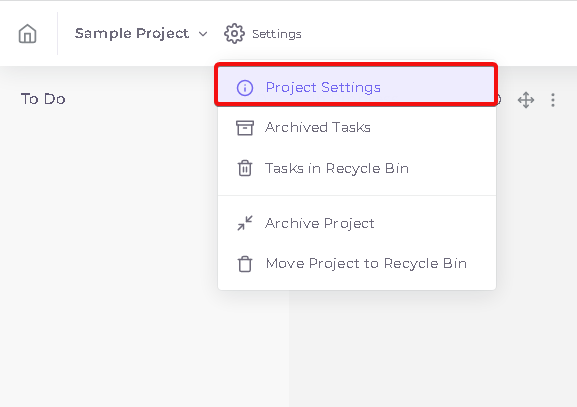This screenshot has height=407, width=577.
Task: Toggle the Settings menu label
Action: pos(277,34)
